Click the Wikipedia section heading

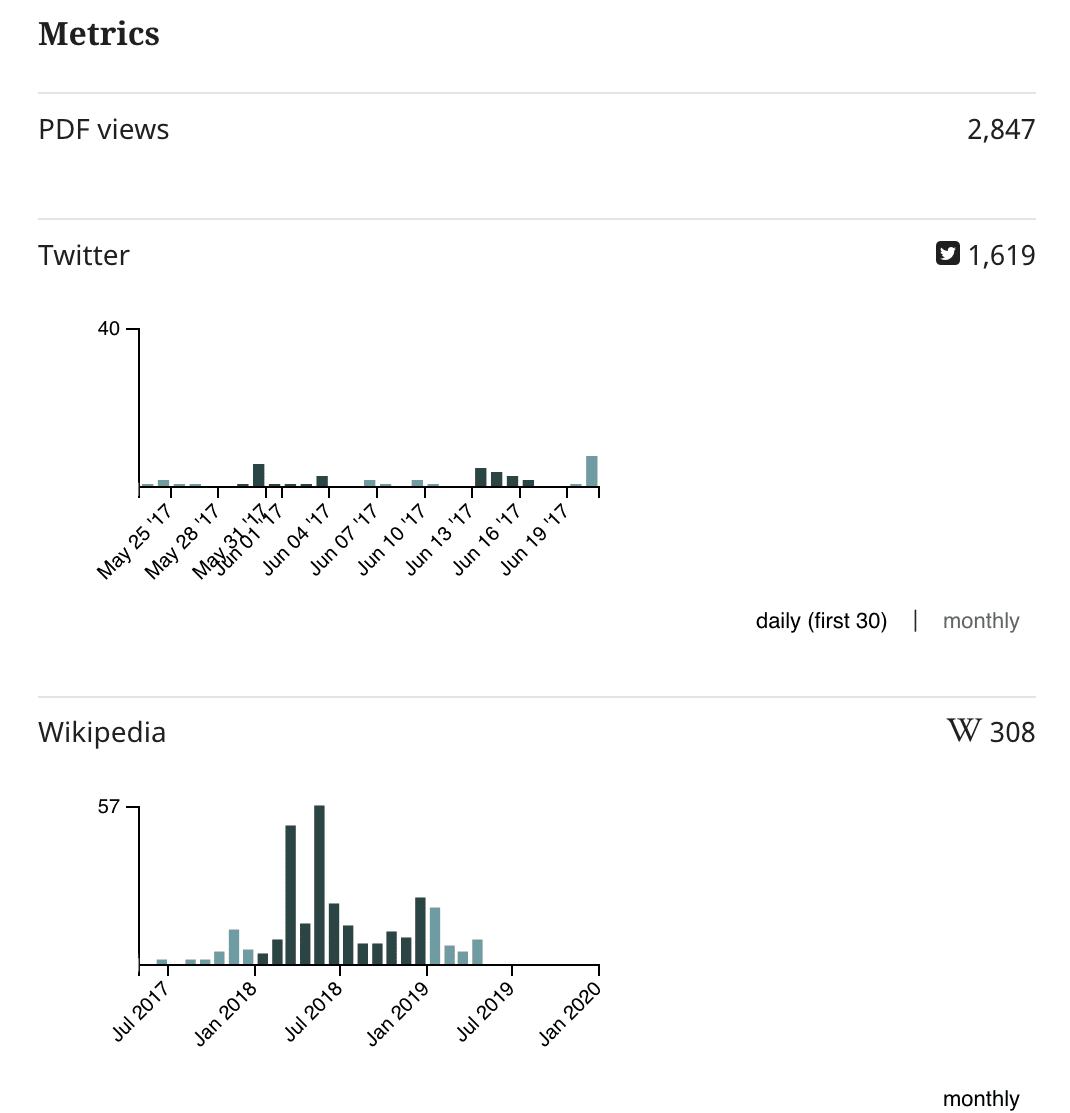[x=102, y=733]
